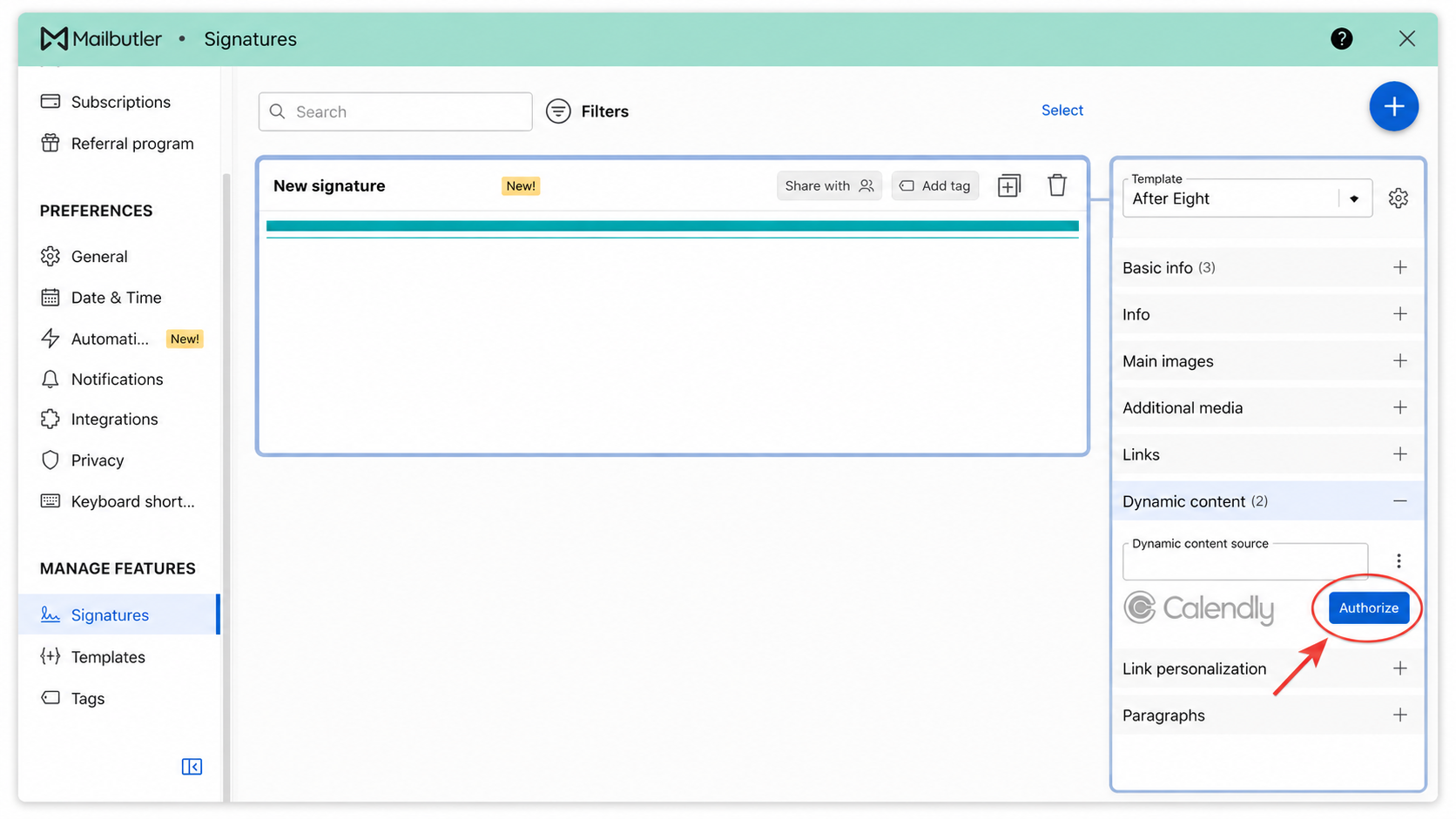1456x819 pixels.
Task: Open Tags in Manage Features
Action: pos(118,699)
